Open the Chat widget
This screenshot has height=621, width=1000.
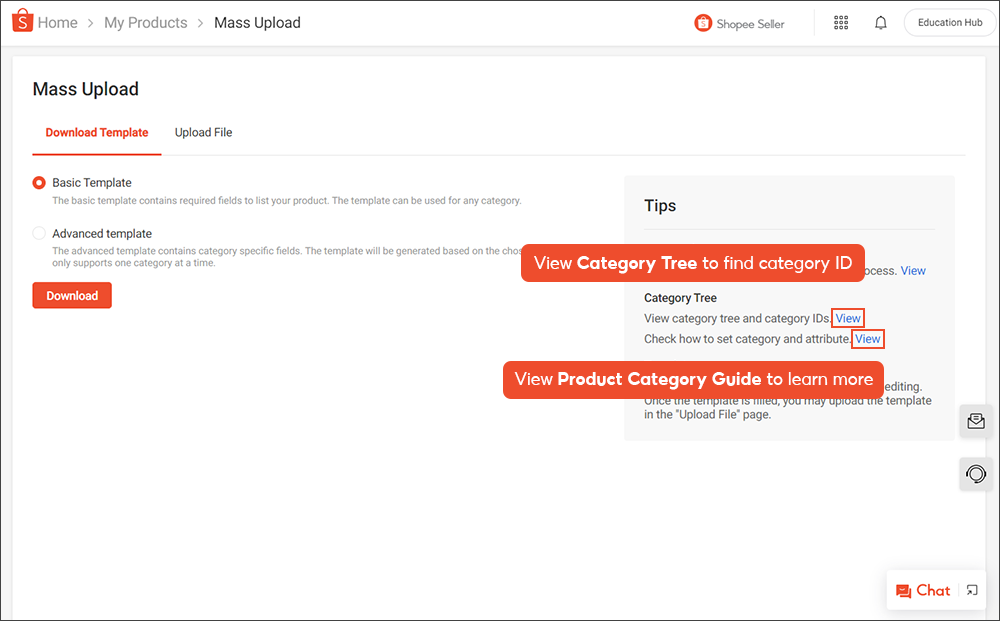pyautogui.click(x=922, y=590)
